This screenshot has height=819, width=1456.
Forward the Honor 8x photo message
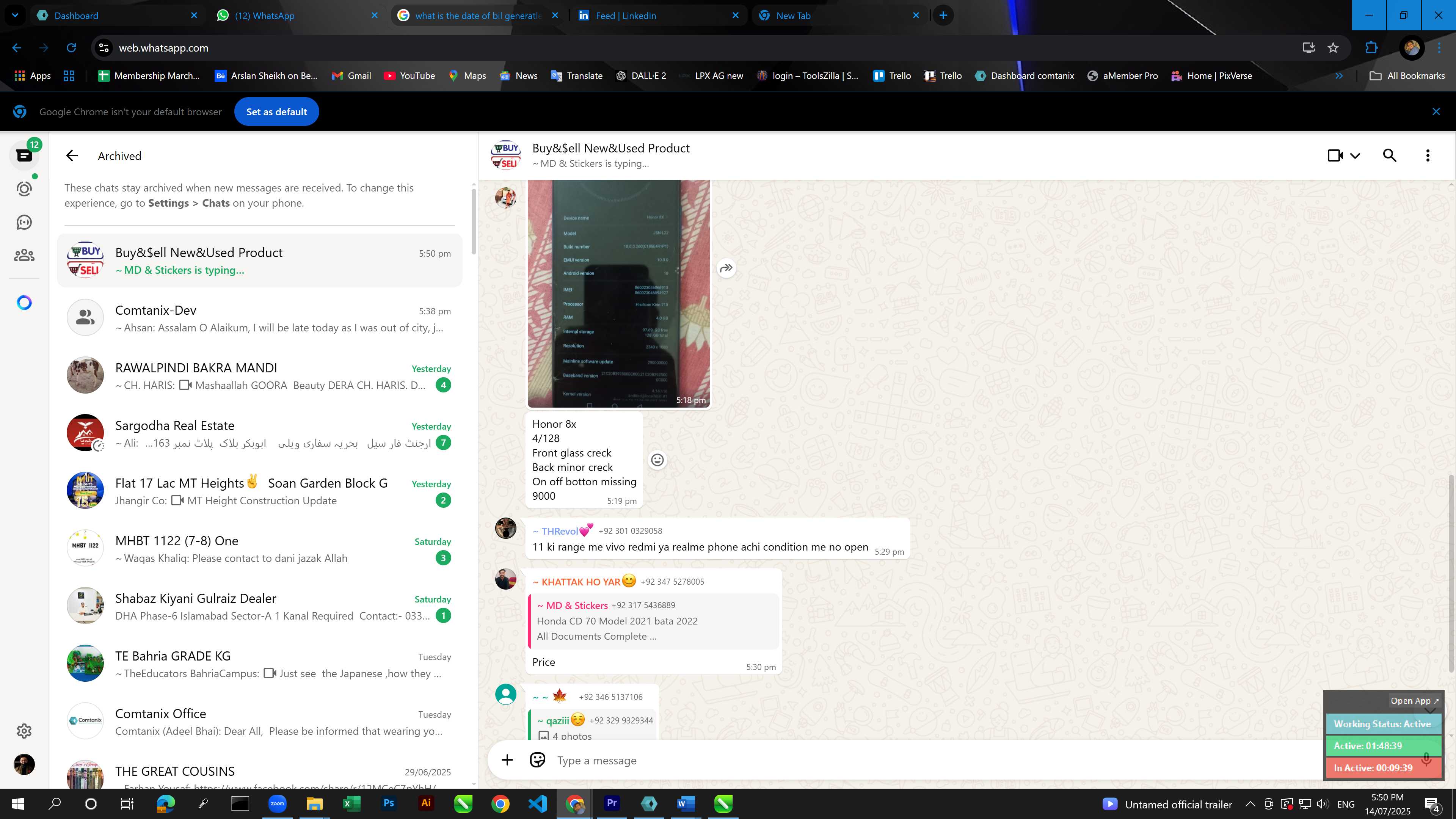(x=726, y=268)
